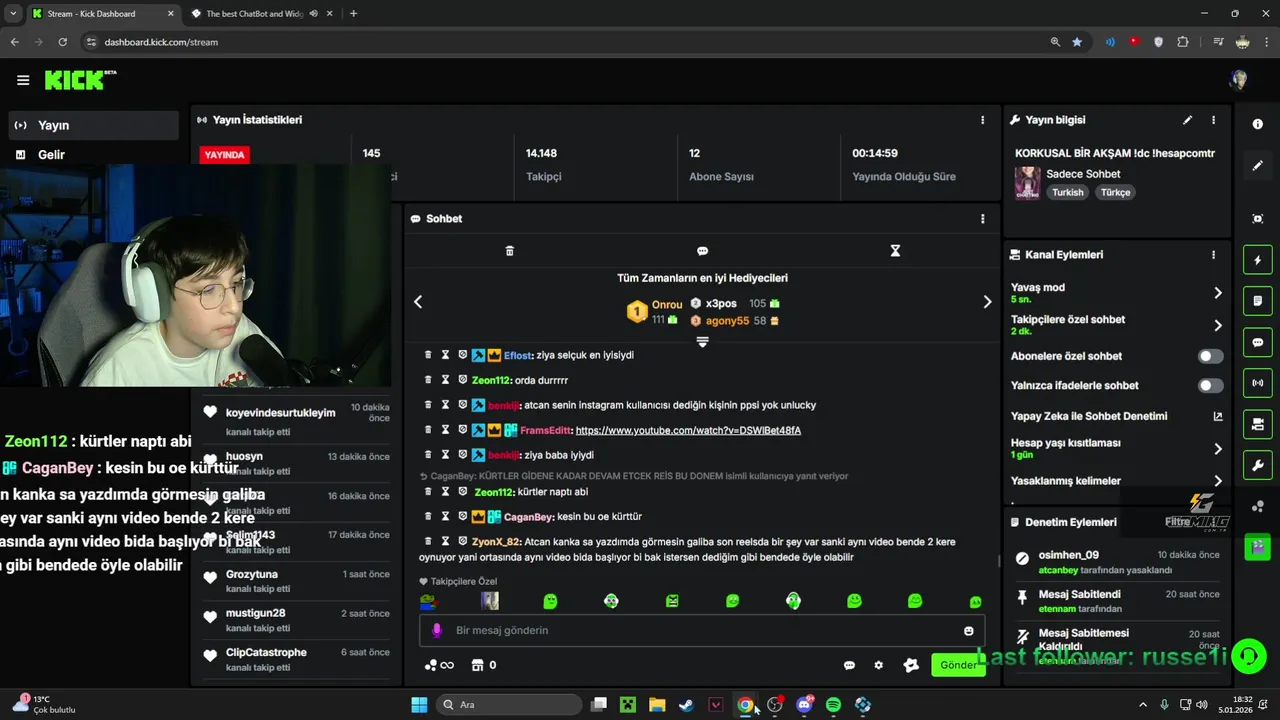Toggle Abonelere özel sohbet switch
The width and height of the screenshot is (1280, 720).
pyautogui.click(x=1210, y=356)
